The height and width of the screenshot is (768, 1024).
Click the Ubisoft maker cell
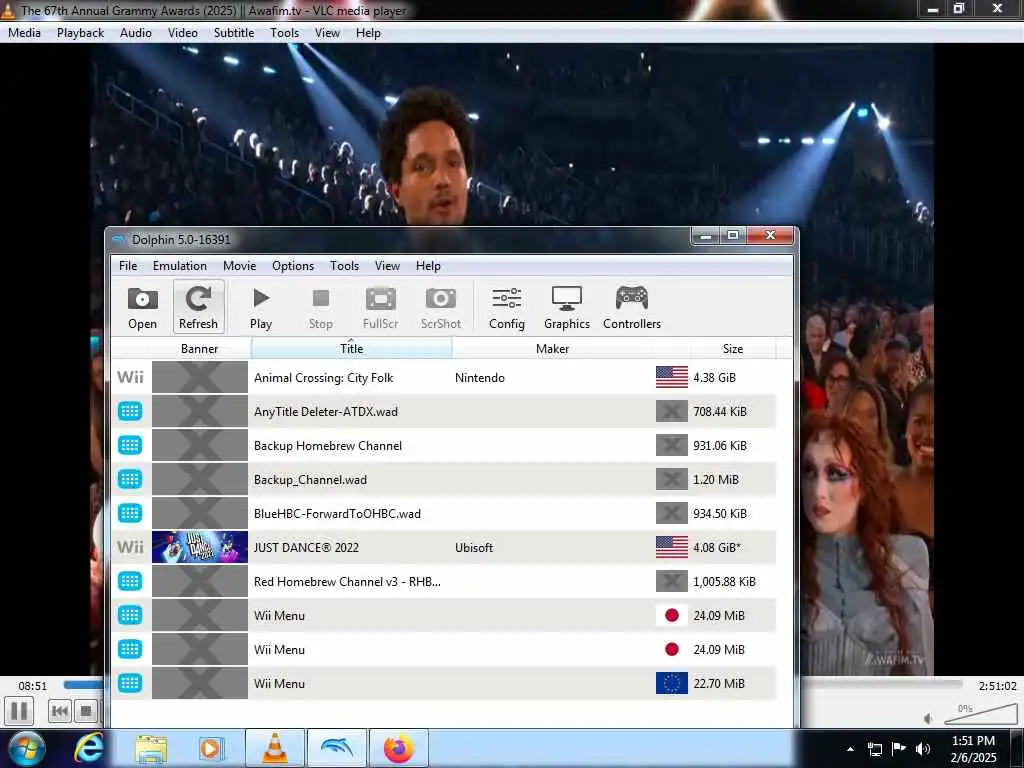pyautogui.click(x=474, y=547)
